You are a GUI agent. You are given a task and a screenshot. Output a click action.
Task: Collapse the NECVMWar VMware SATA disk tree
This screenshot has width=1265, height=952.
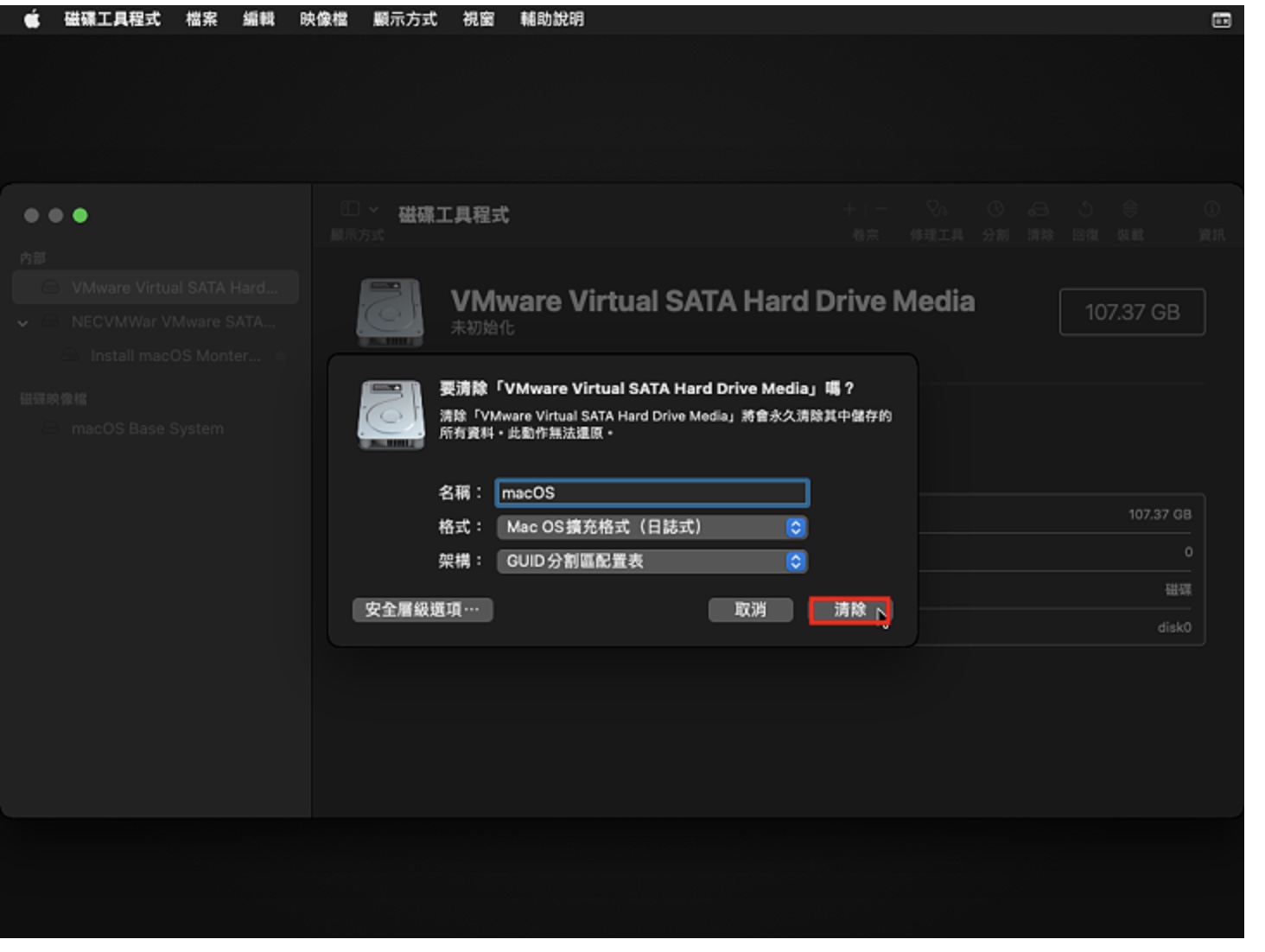point(22,322)
